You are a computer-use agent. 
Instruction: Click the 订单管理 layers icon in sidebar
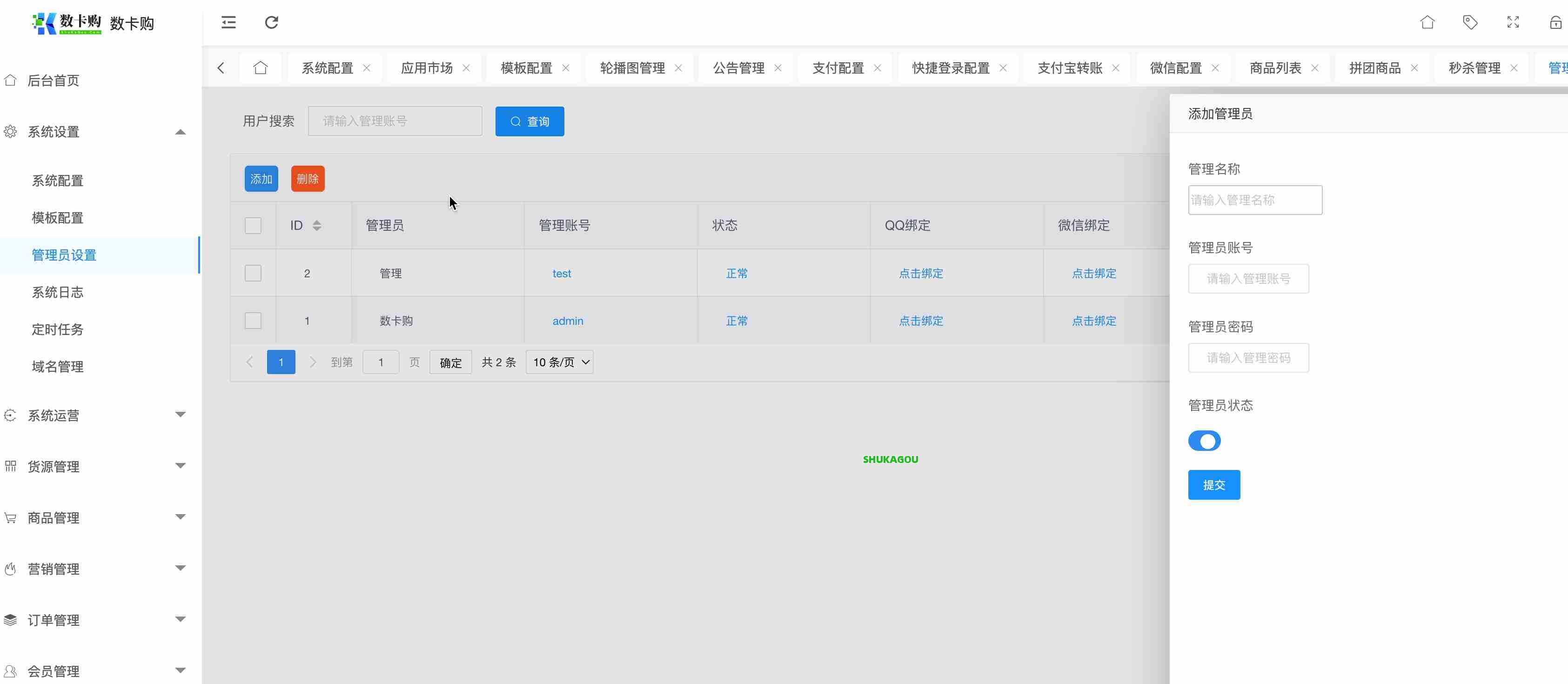pyautogui.click(x=10, y=619)
